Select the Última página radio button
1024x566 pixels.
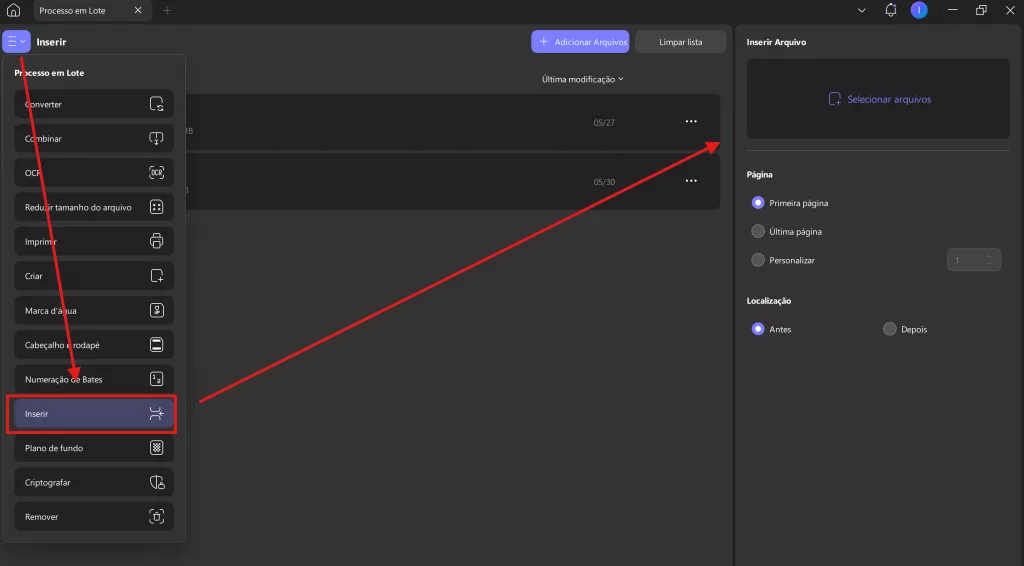click(x=758, y=231)
